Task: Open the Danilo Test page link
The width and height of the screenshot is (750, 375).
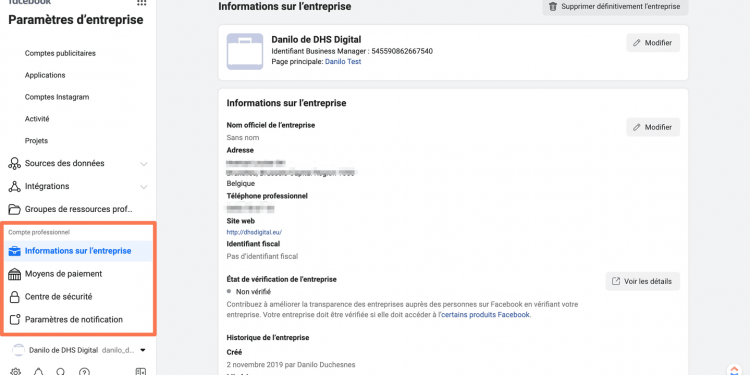Action: tap(343, 62)
